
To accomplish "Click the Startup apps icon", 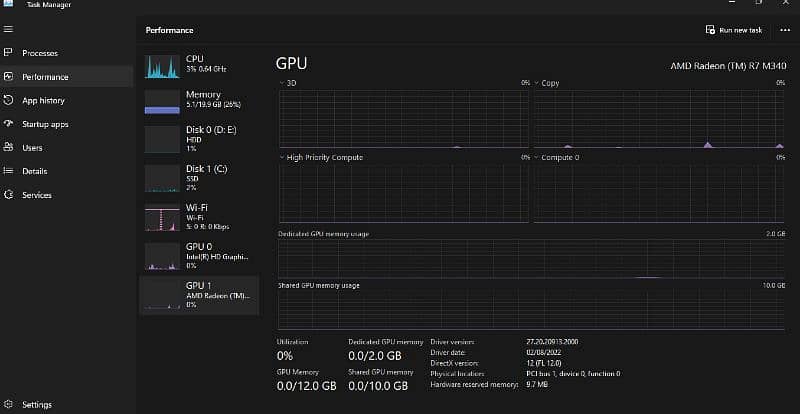I will (x=9, y=124).
